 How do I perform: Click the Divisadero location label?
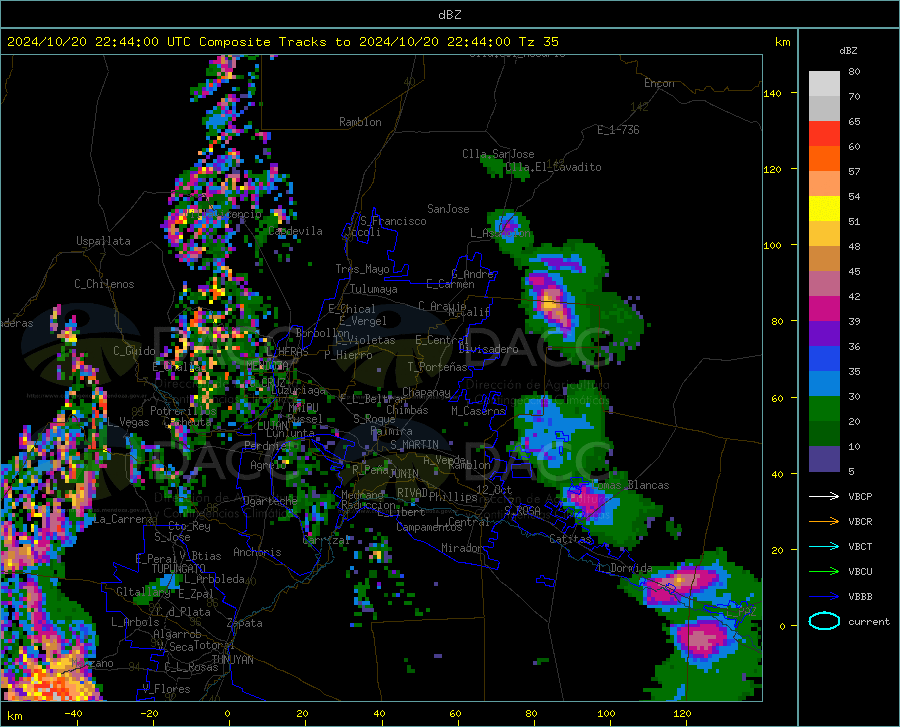(488, 349)
